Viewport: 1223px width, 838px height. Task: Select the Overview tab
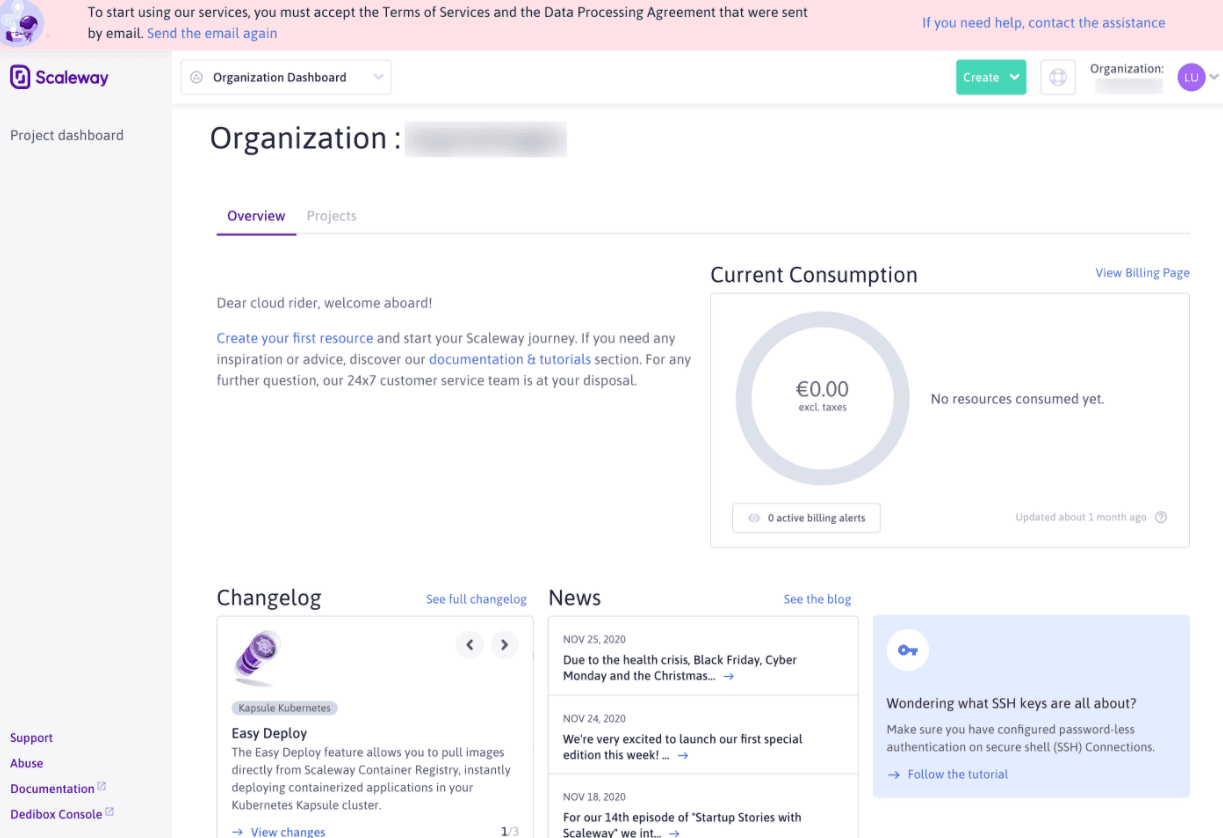(256, 216)
